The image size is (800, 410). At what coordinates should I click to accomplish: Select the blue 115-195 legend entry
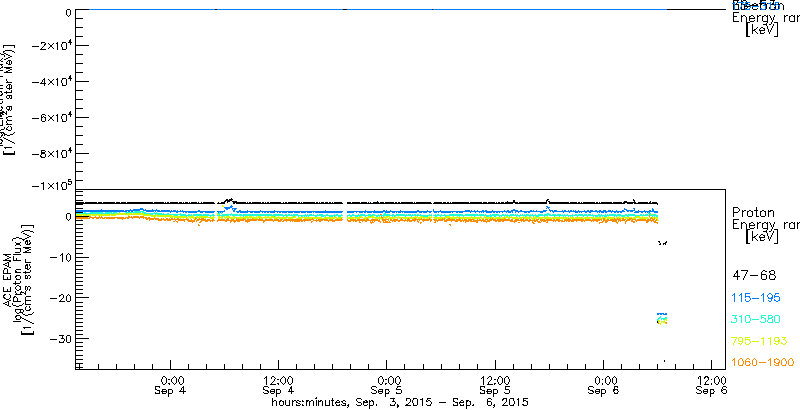tap(757, 298)
